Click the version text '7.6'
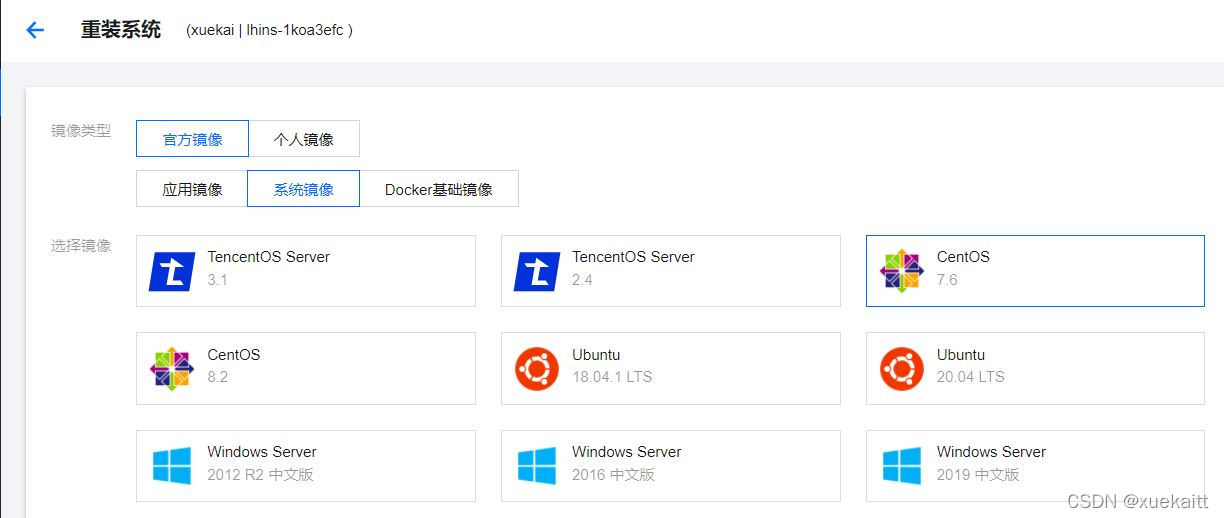Screen dimensions: 1224x518 click(947, 280)
